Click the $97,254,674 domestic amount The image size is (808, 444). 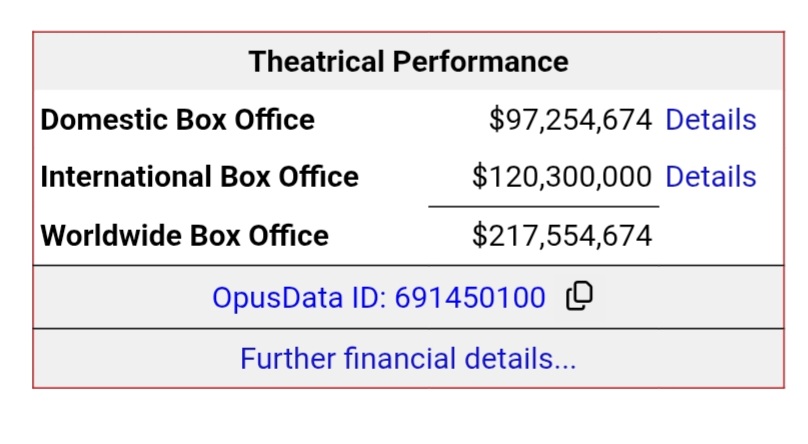(570, 120)
